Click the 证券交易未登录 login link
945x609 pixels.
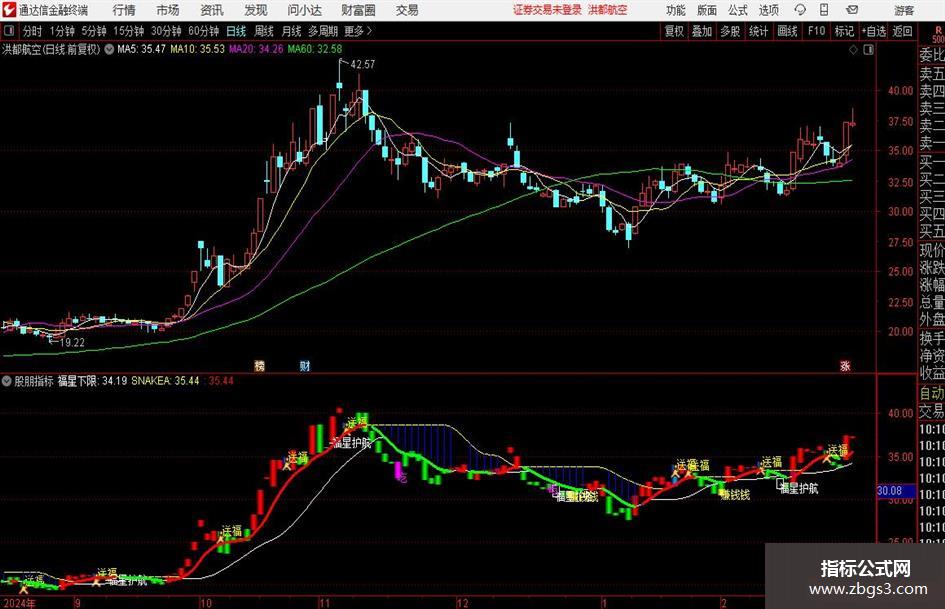pyautogui.click(x=547, y=10)
